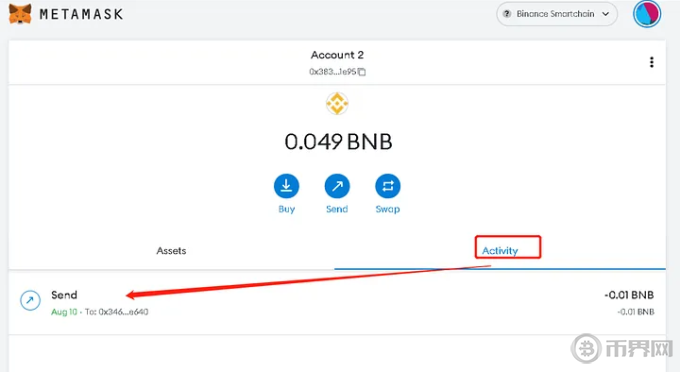Open the three-dot account options menu
This screenshot has height=376, width=684.
click(x=651, y=62)
